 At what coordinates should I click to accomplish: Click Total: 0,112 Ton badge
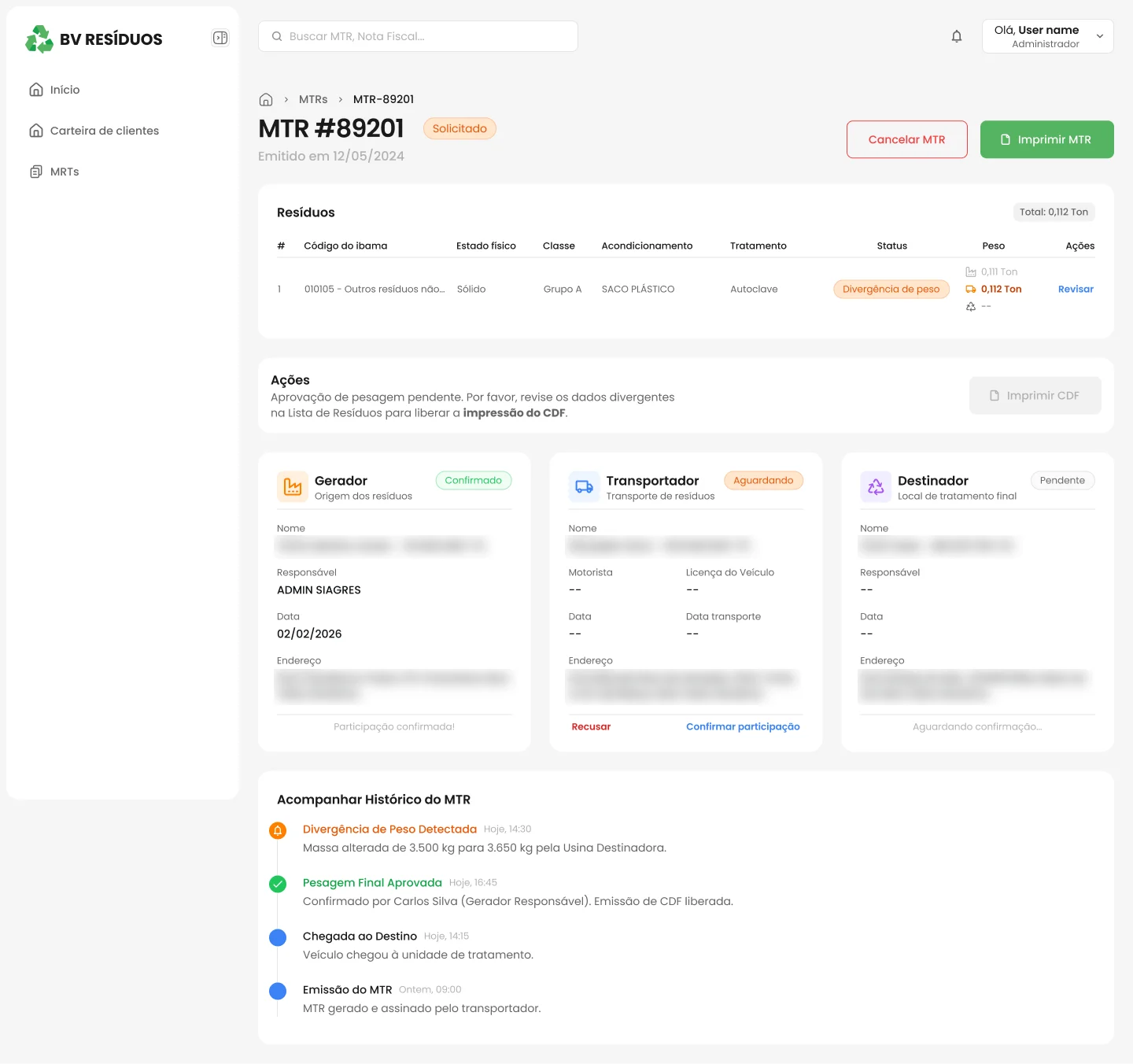[1054, 212]
